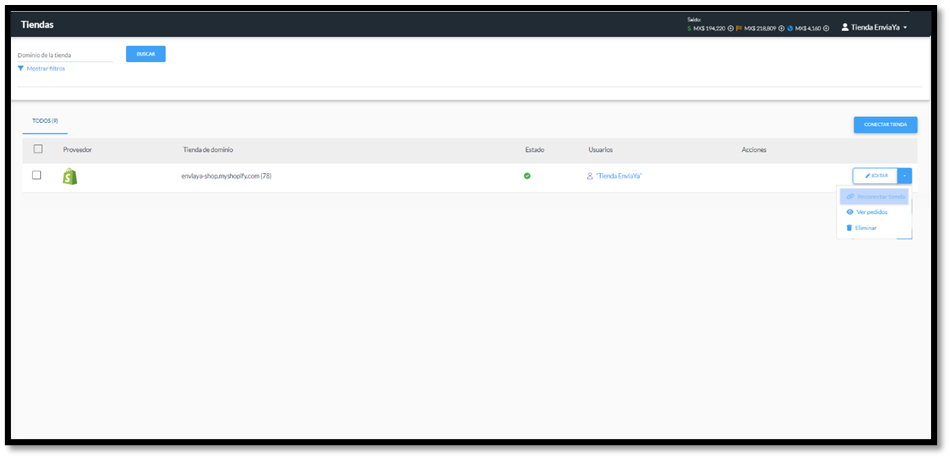950x458 pixels.
Task: Choose Eliminar from the actions menu
Action: click(x=862, y=228)
